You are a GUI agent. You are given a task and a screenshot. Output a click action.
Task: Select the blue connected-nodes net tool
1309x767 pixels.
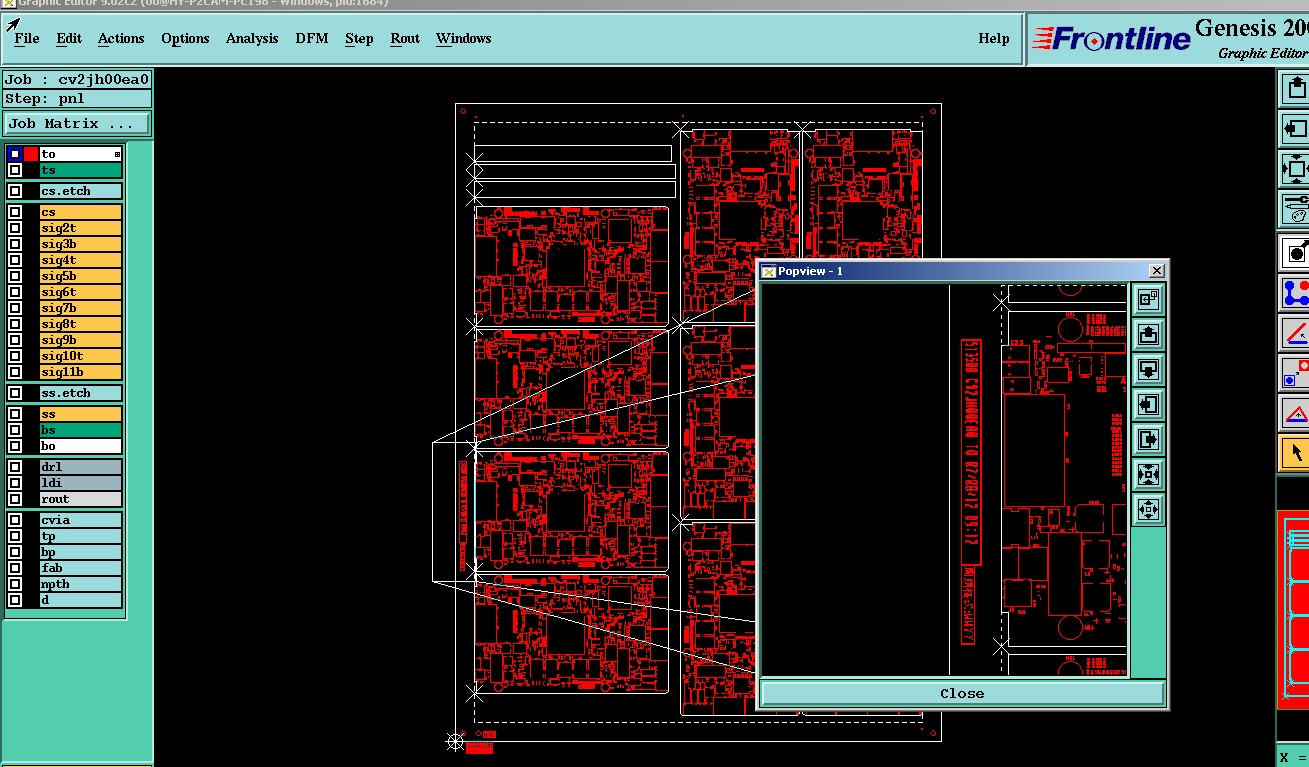point(1297,292)
